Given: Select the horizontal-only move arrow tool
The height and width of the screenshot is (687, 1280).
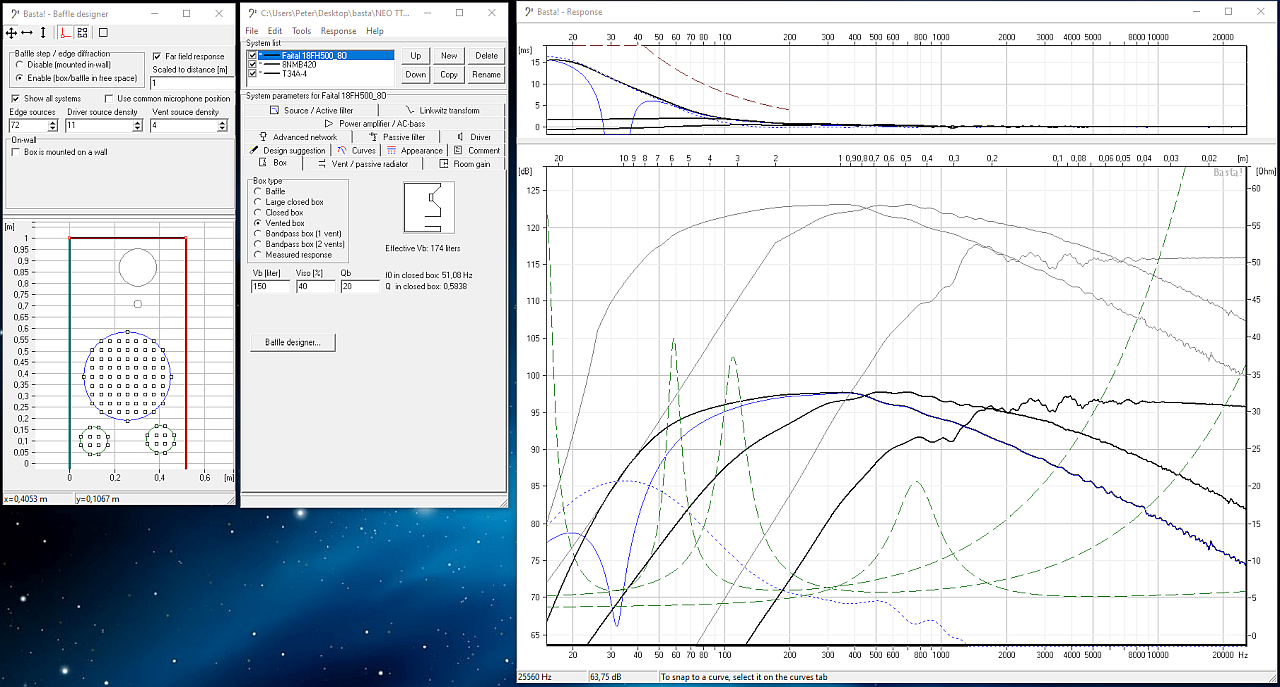Looking at the screenshot, I should pyautogui.click(x=27, y=33).
